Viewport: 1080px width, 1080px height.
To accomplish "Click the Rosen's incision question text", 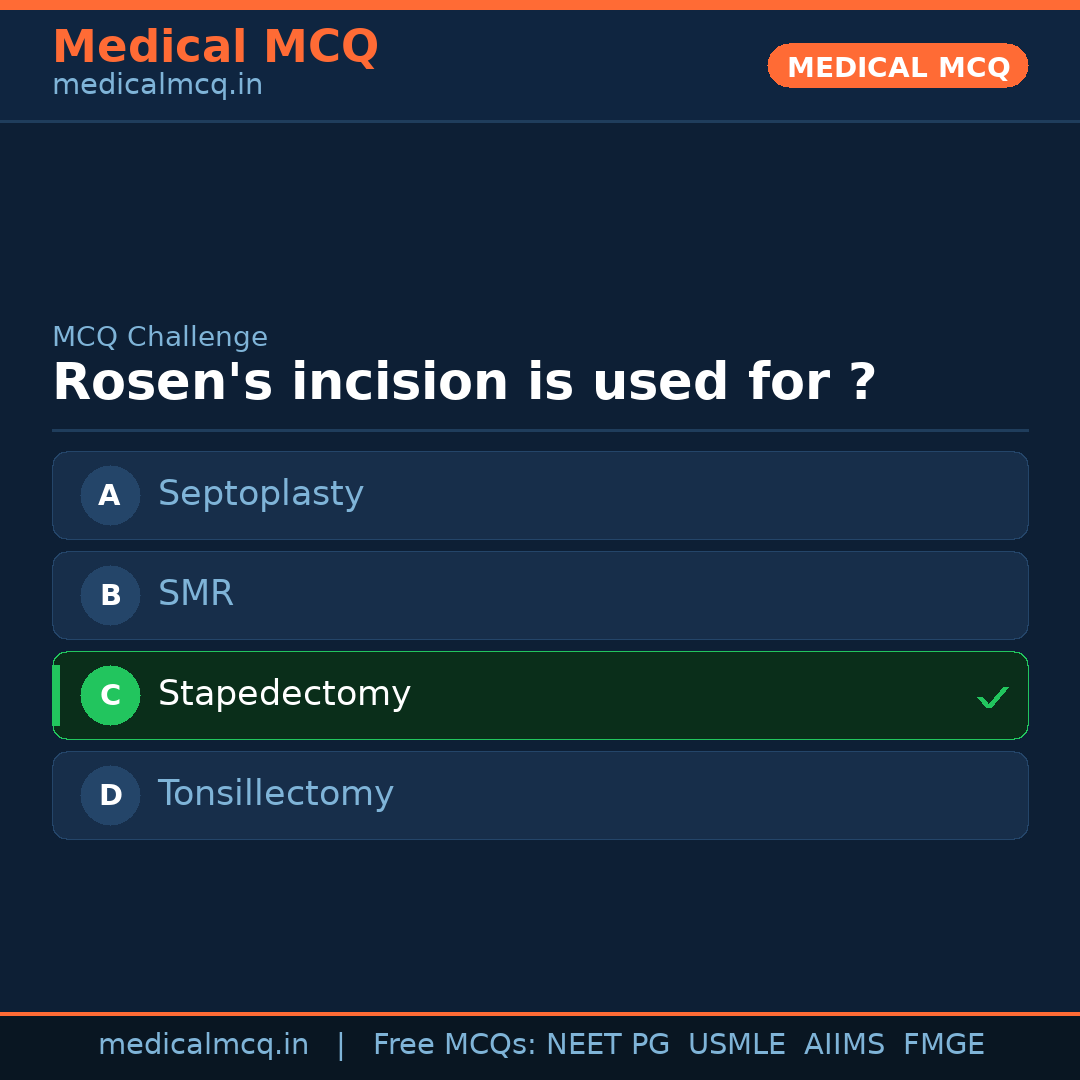I will coord(464,383).
